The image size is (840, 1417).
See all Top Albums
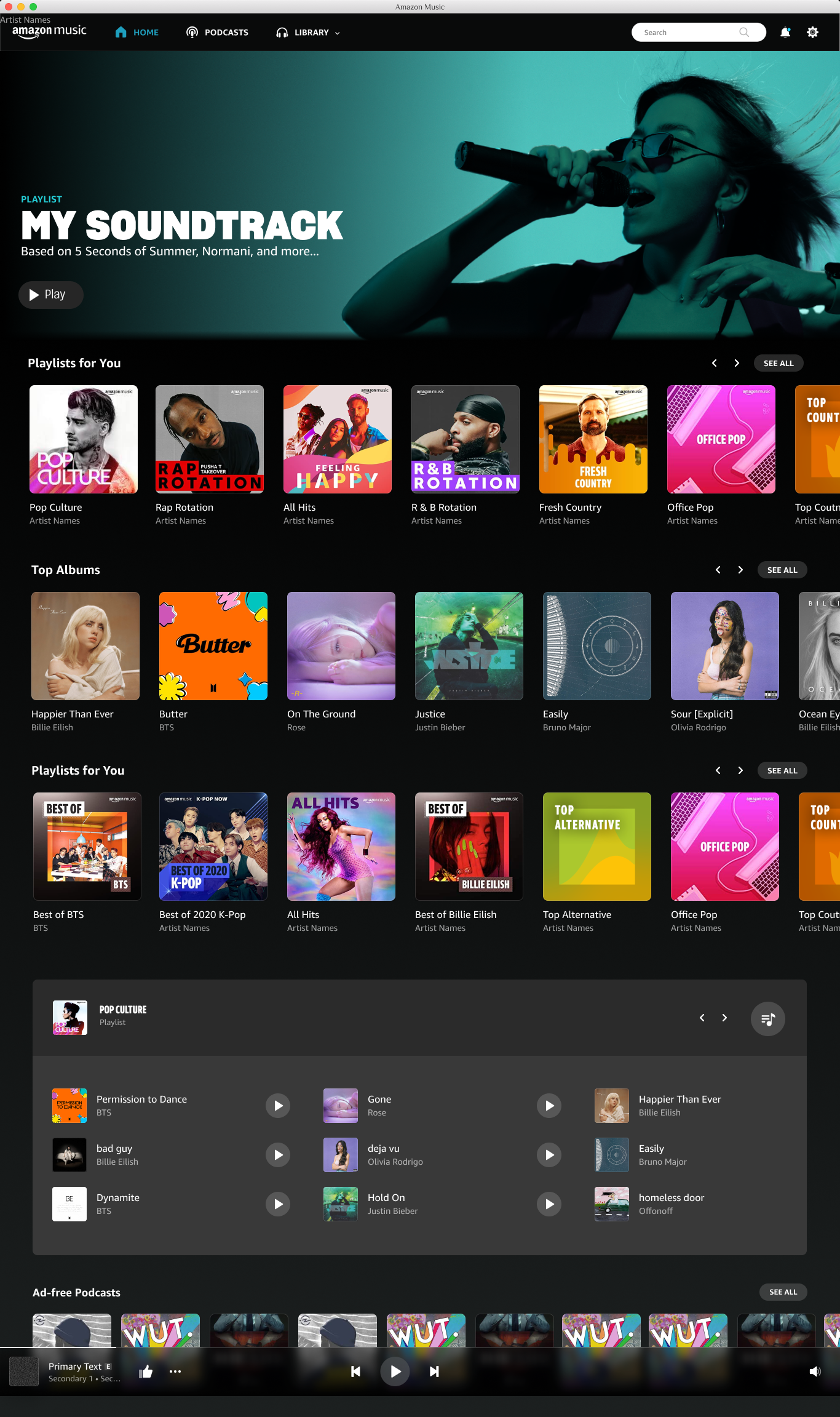coord(782,570)
